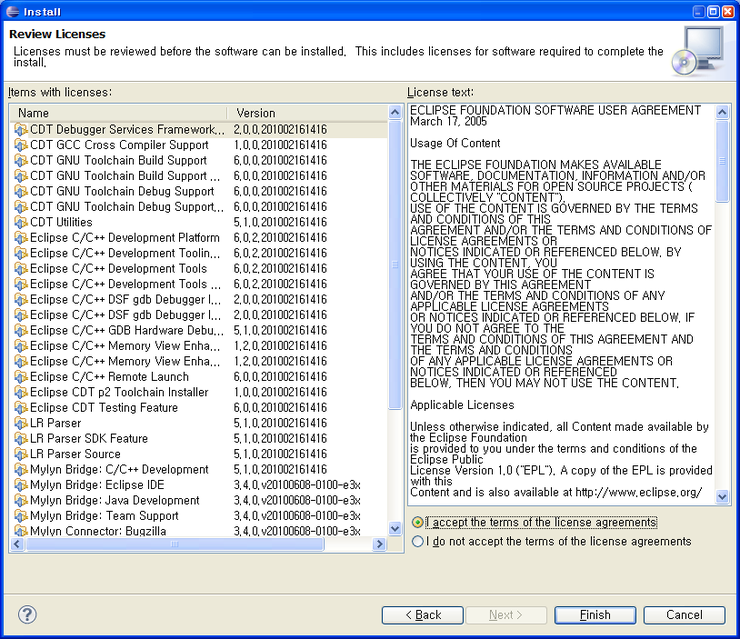Click the icon beside Mylyn Bridge: Java Development

(x=20, y=501)
